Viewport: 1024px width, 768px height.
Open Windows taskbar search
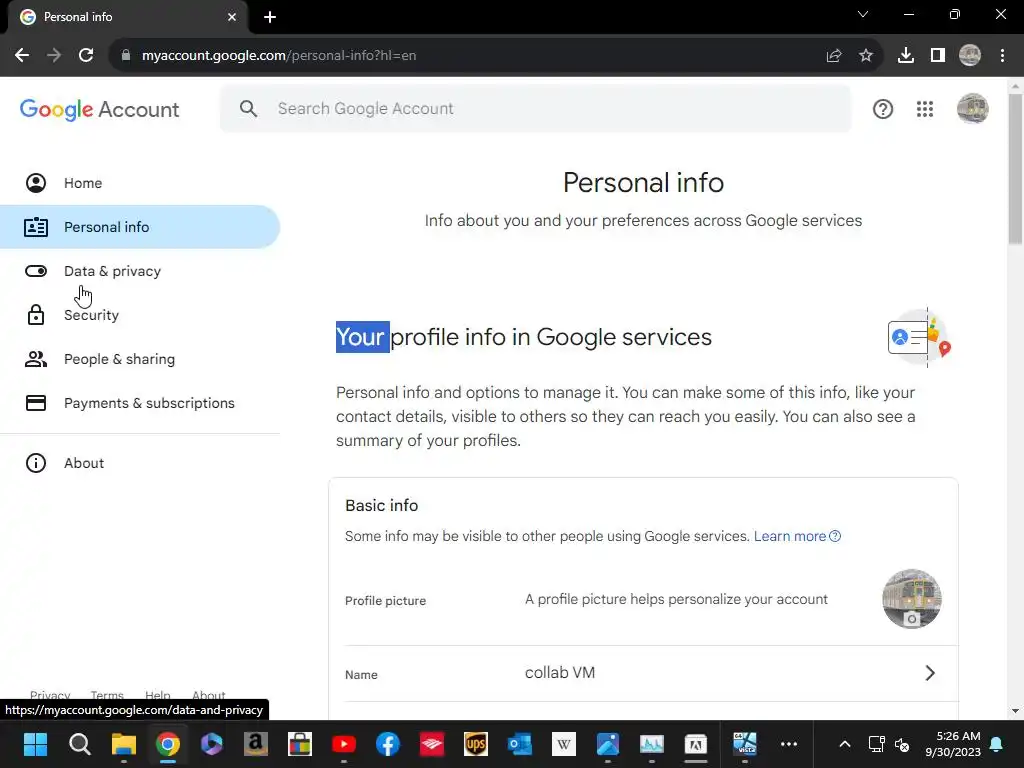pyautogui.click(x=80, y=744)
